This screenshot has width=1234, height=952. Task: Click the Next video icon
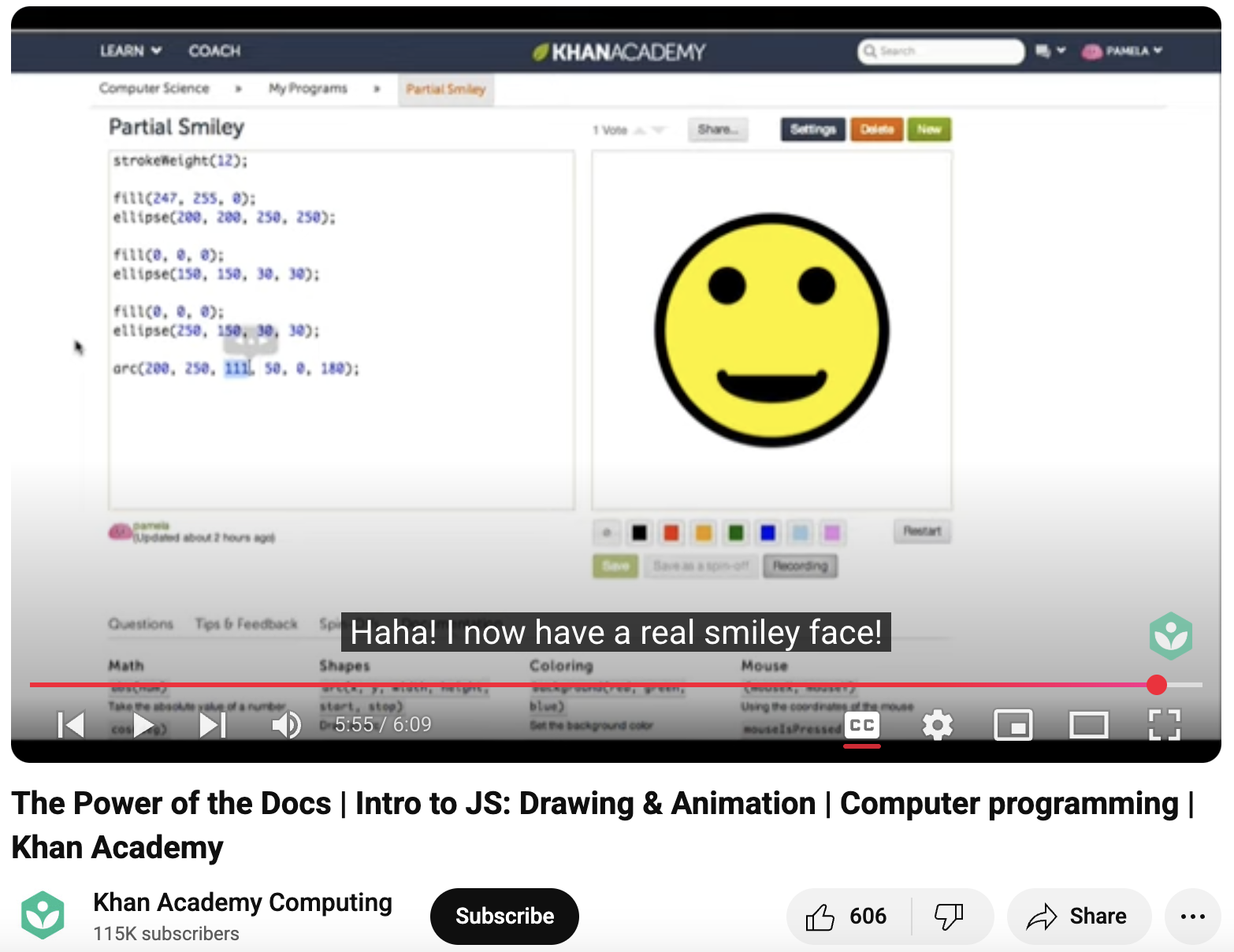point(211,725)
